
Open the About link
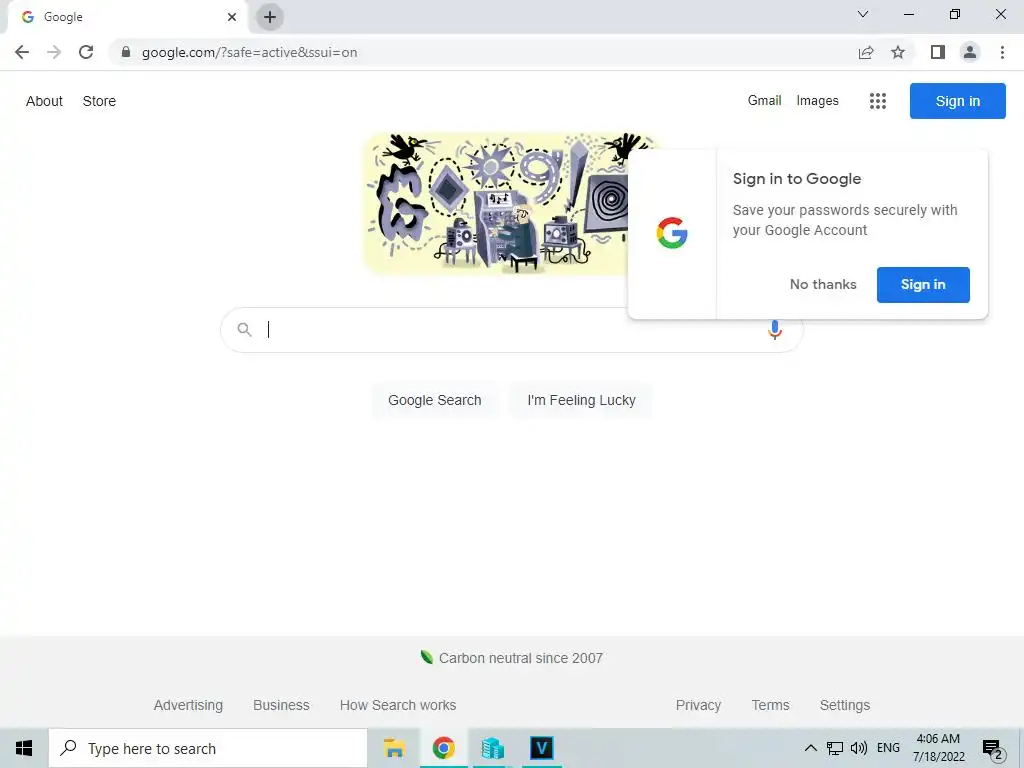click(x=44, y=101)
